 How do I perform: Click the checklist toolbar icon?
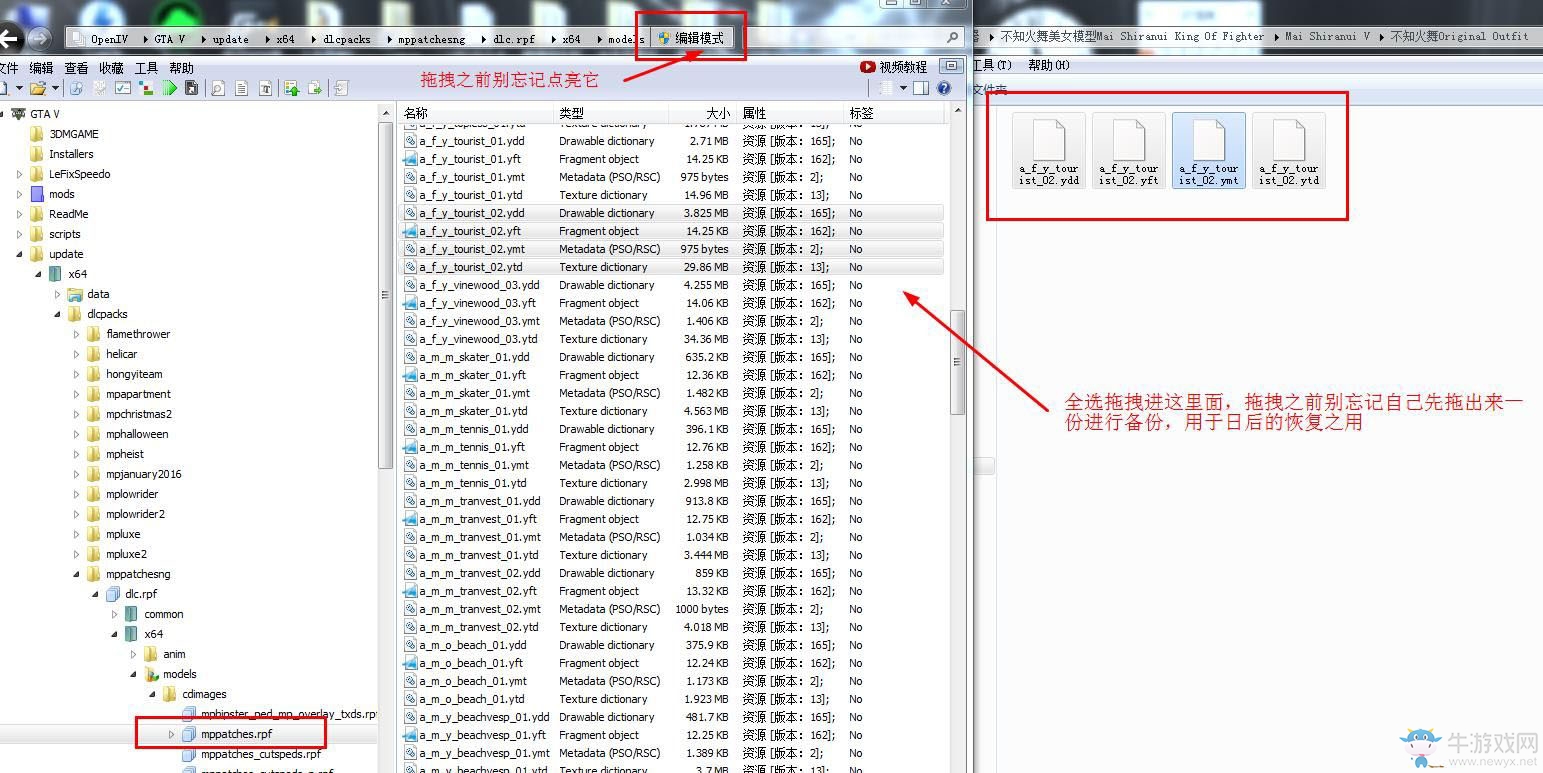123,88
